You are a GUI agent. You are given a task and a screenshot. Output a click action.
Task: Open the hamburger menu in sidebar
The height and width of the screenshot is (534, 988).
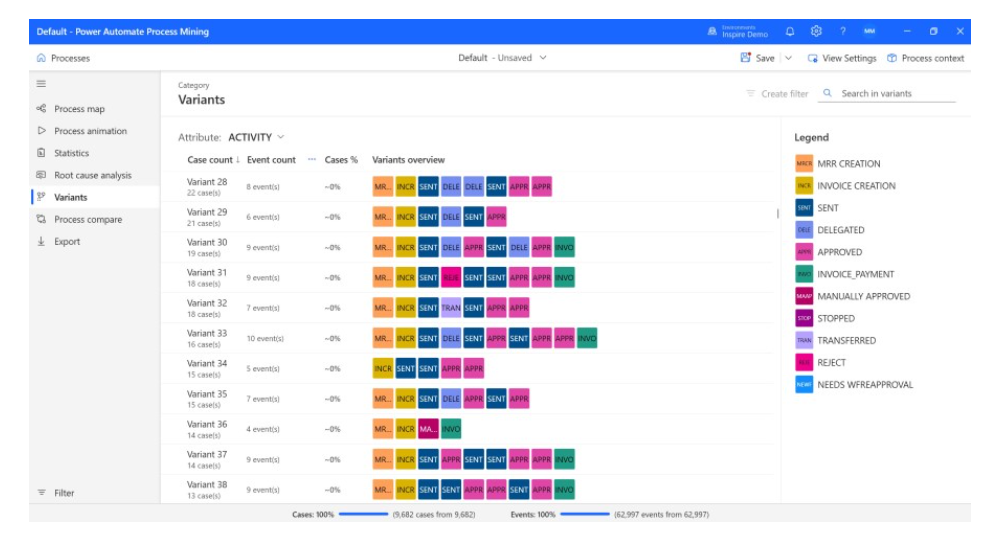41,84
